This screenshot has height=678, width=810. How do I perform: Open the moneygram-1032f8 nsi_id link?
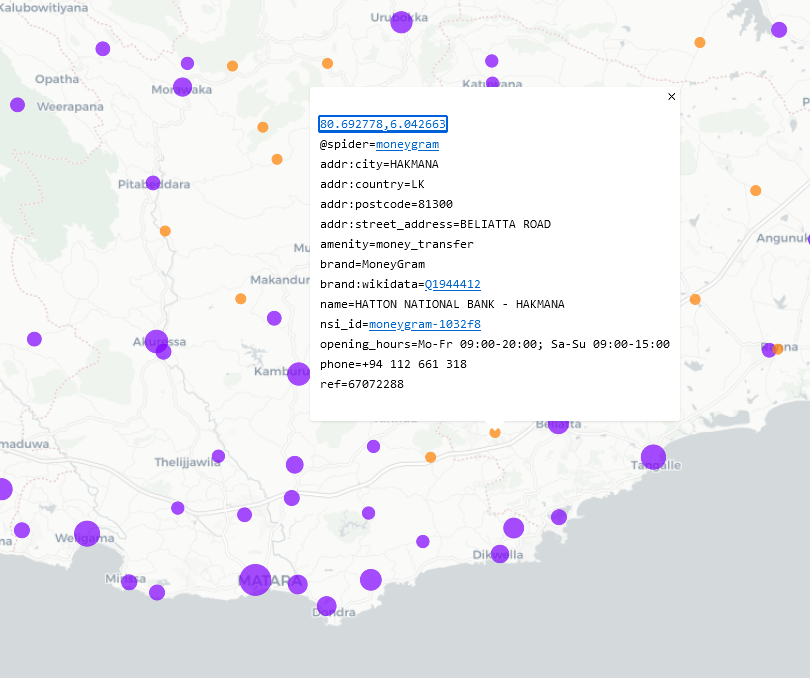click(424, 324)
